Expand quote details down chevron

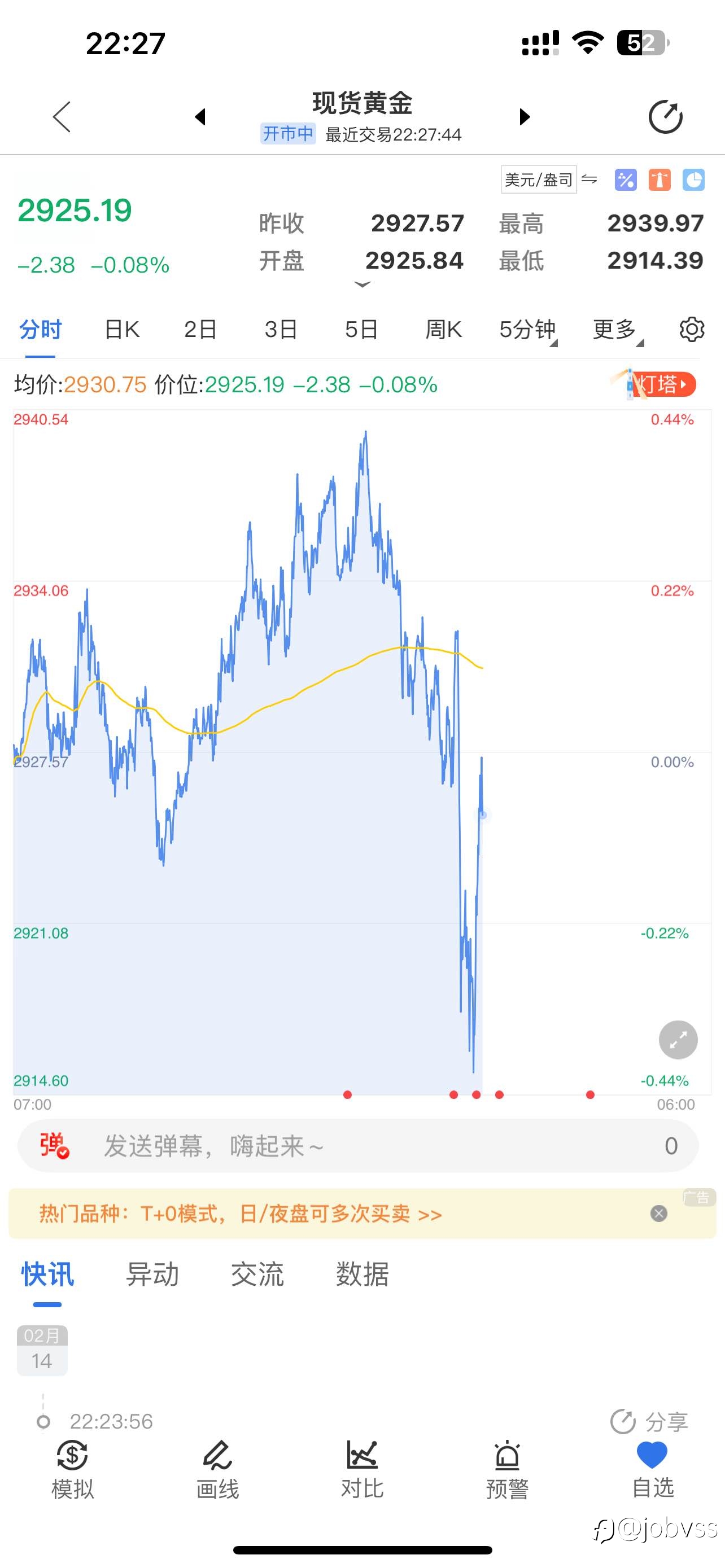coord(362,284)
